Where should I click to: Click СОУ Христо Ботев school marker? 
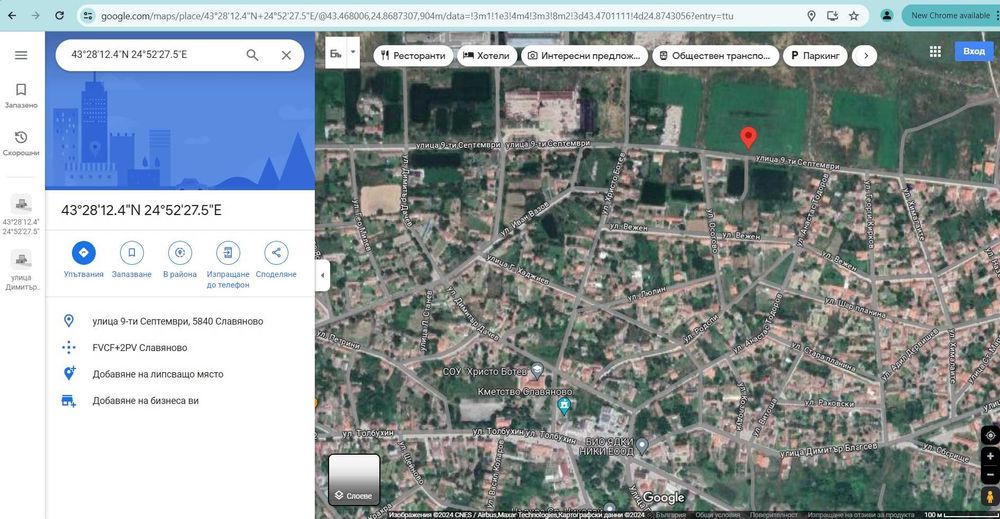(x=538, y=369)
